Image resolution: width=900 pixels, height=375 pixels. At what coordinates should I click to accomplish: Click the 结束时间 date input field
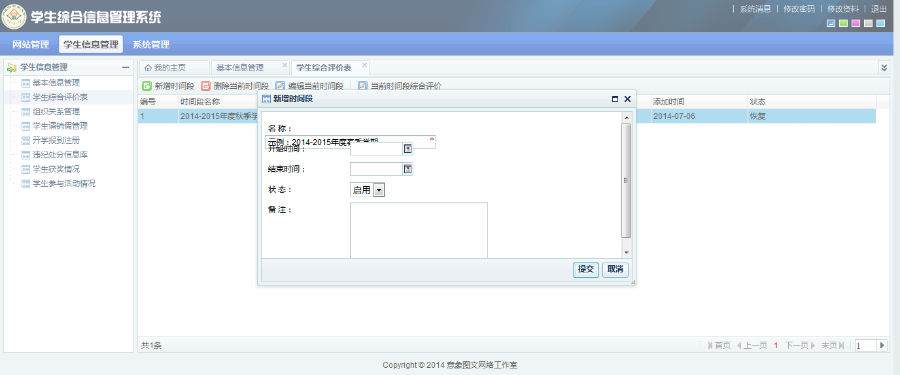[x=377, y=169]
